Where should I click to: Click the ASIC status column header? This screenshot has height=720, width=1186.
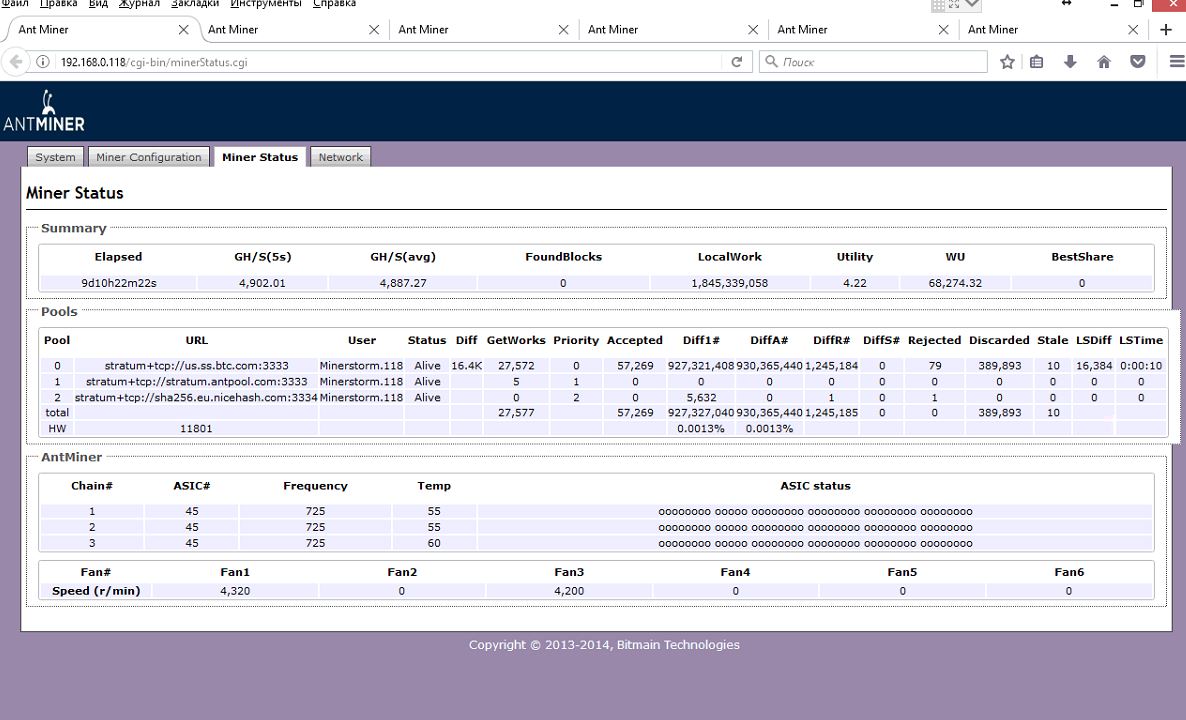tap(815, 486)
